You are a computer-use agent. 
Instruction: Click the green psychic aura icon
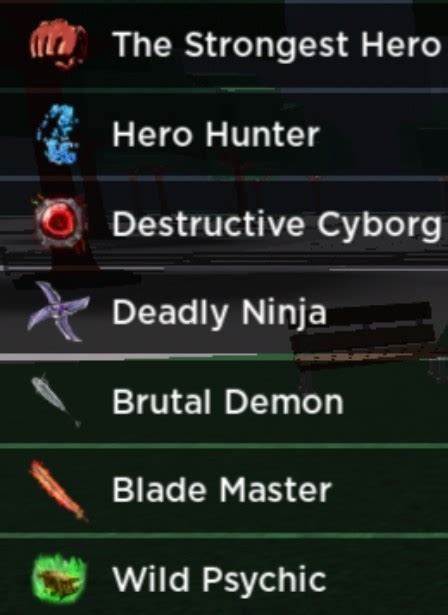[x=58, y=579]
